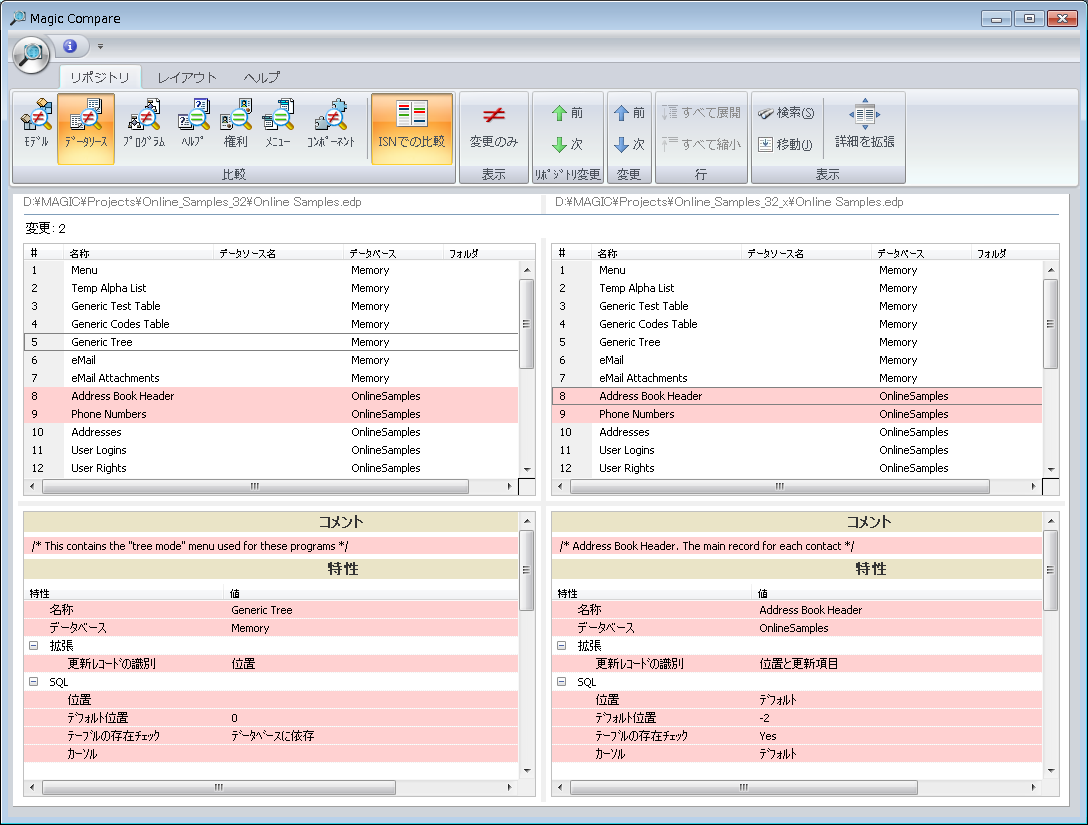Go to next repository change

click(568, 144)
